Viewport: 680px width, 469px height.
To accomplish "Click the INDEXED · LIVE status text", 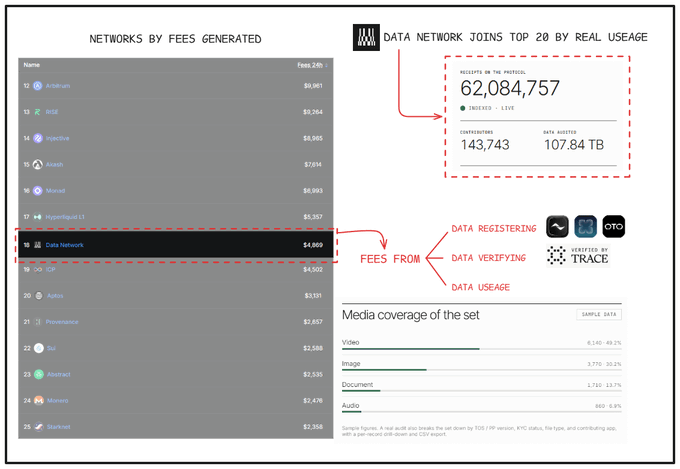I will point(491,108).
